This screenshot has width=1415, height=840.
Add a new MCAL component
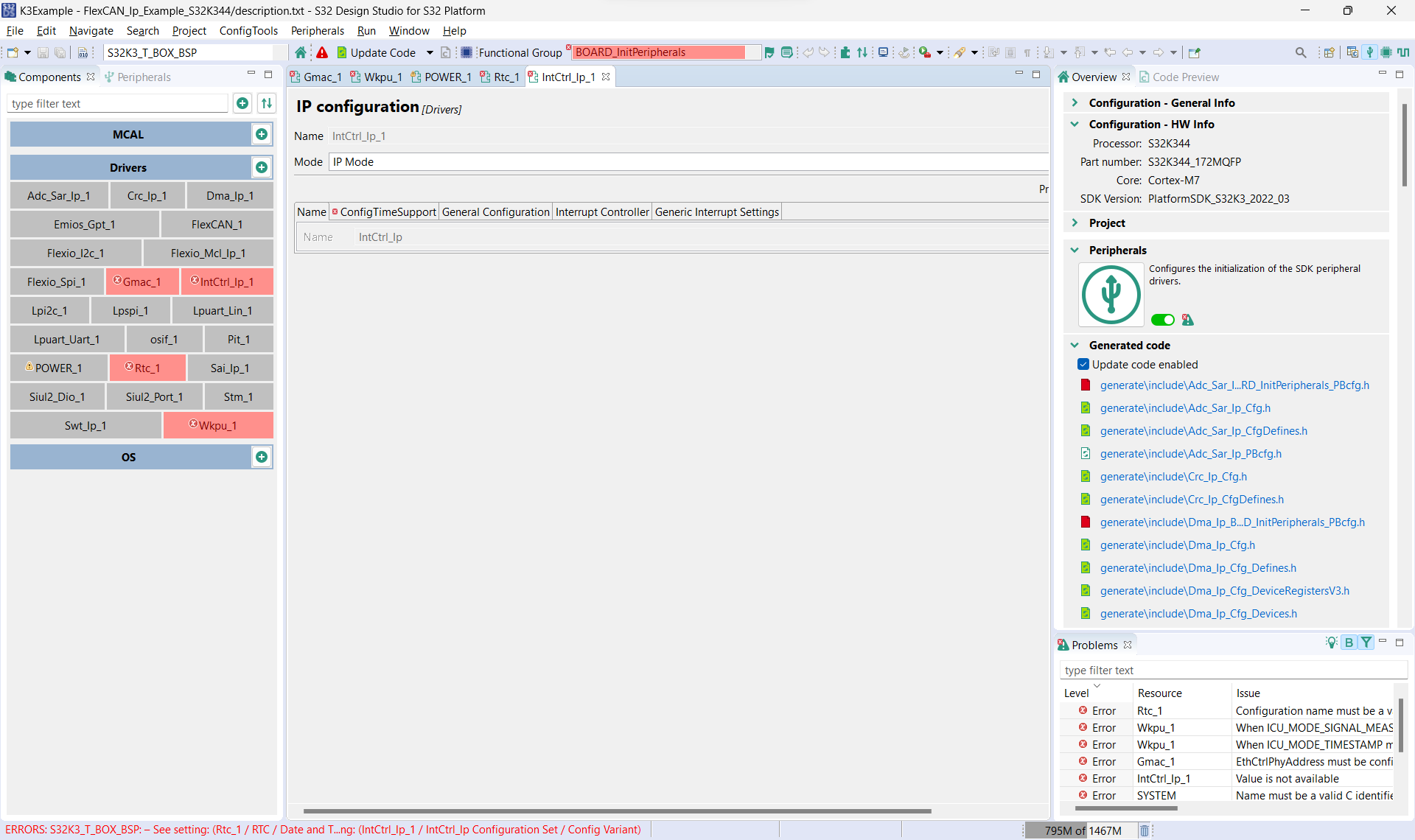pyautogui.click(x=262, y=134)
